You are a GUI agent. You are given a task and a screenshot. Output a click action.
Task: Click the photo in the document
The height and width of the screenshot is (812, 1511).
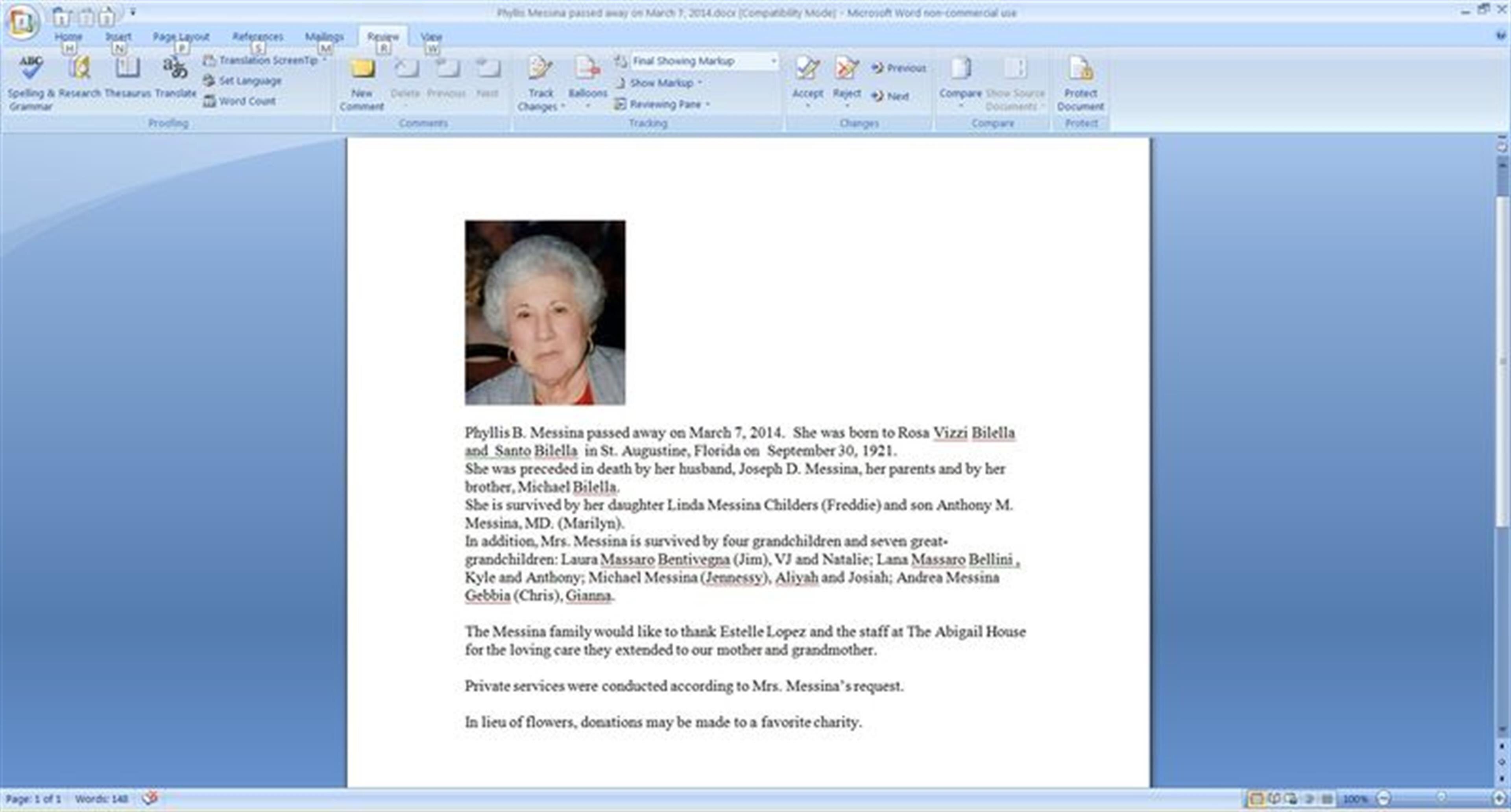pyautogui.click(x=545, y=312)
